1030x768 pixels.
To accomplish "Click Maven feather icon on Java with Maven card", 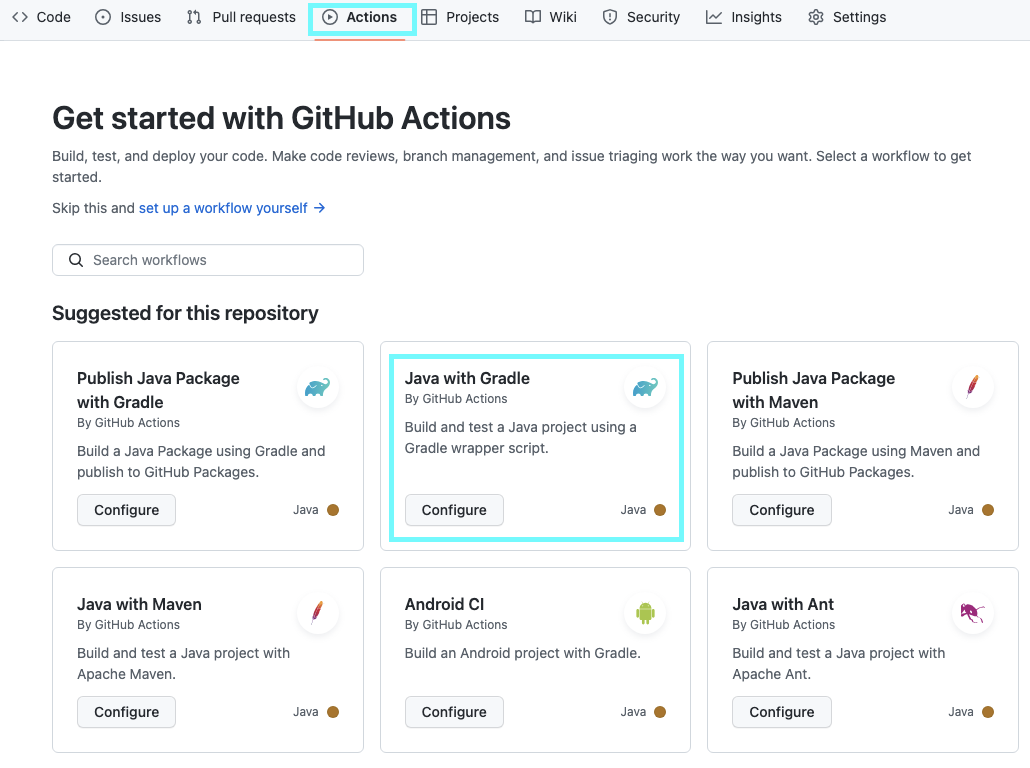I will (x=318, y=612).
